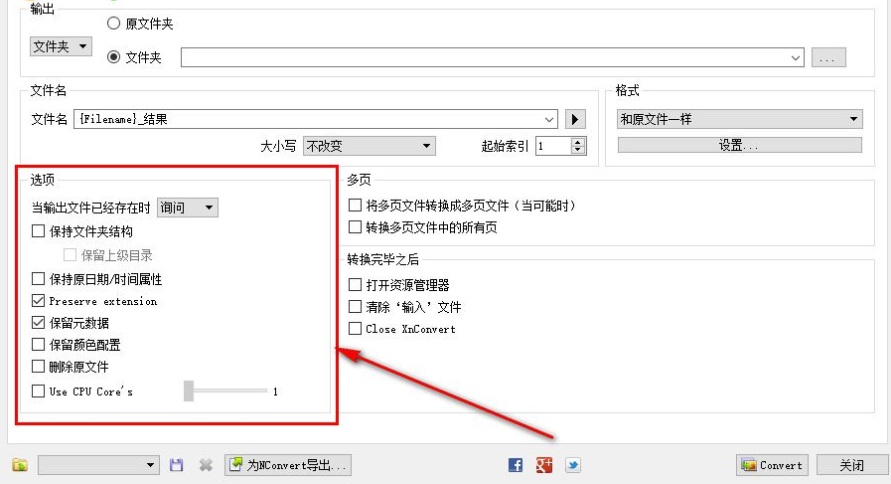891x484 pixels.
Task: Decrease the 起始索引 spinner value
Action: coord(578,150)
